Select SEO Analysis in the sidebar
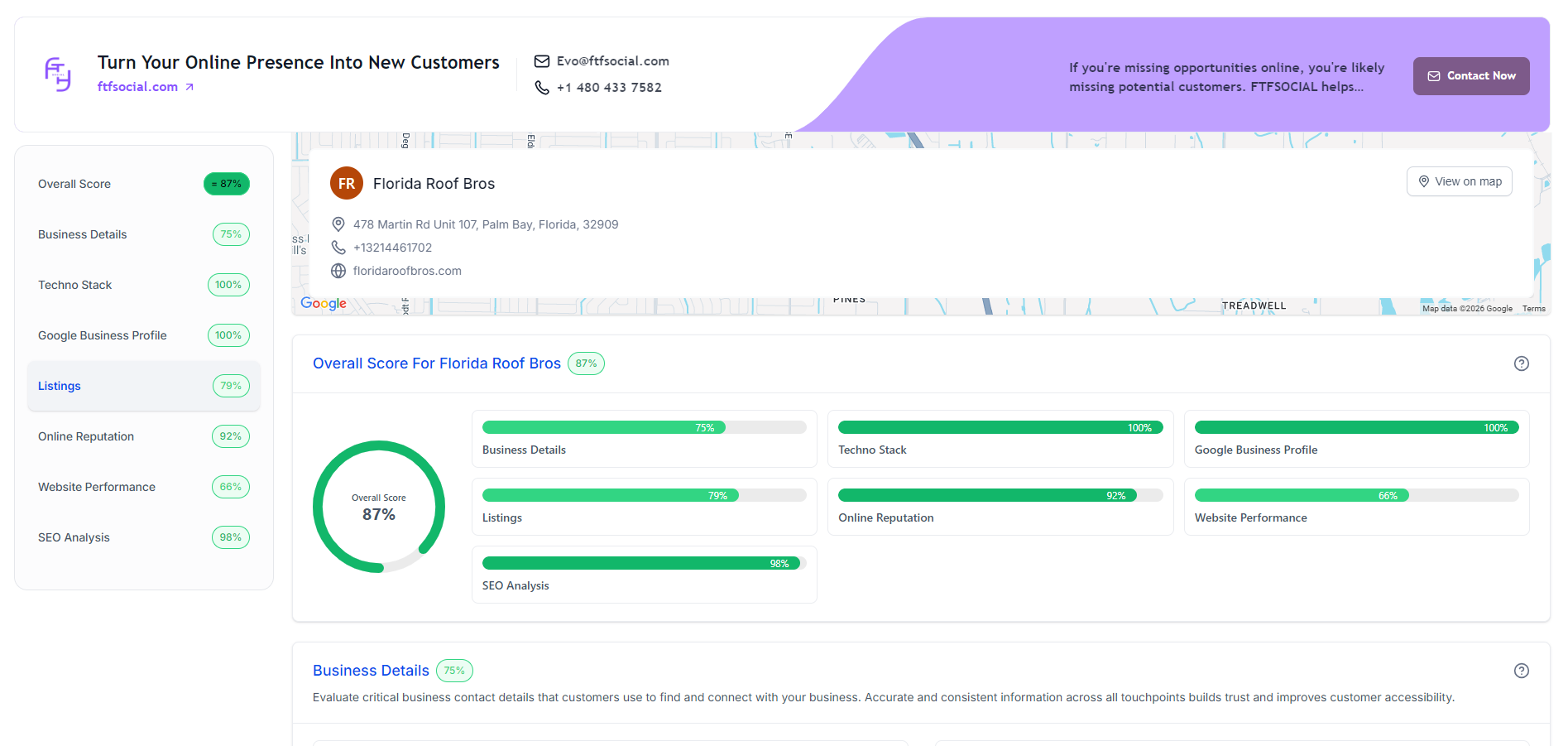Image resolution: width=1568 pixels, height=746 pixels. (74, 537)
